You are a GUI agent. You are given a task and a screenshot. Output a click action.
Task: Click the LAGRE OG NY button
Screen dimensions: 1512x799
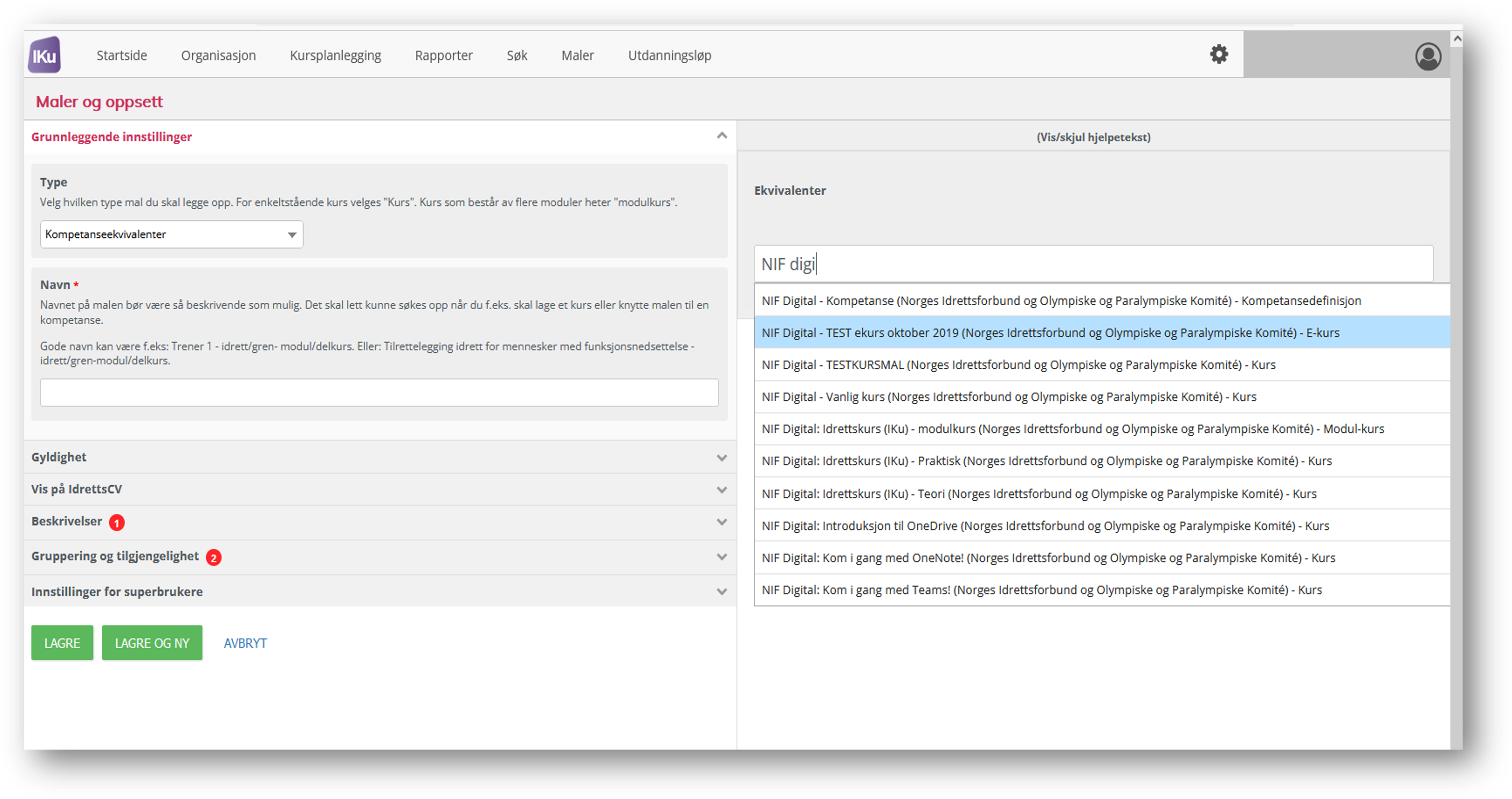click(x=152, y=643)
